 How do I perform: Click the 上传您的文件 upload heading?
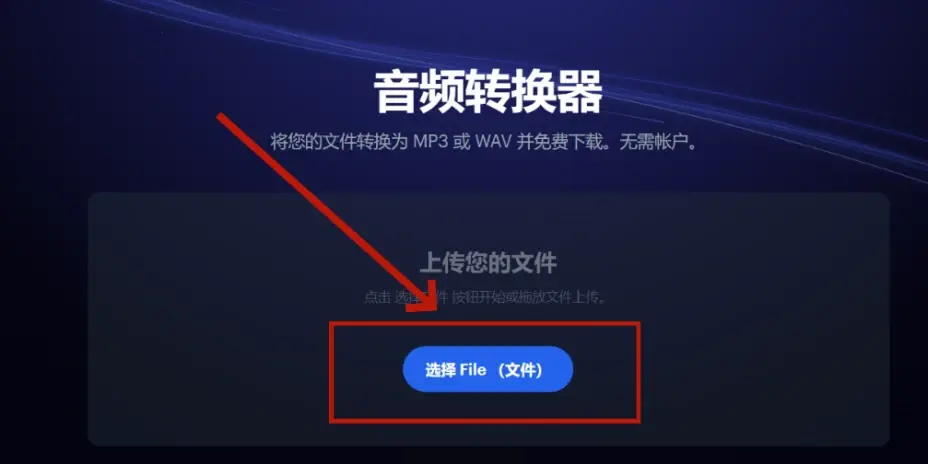pos(488,263)
